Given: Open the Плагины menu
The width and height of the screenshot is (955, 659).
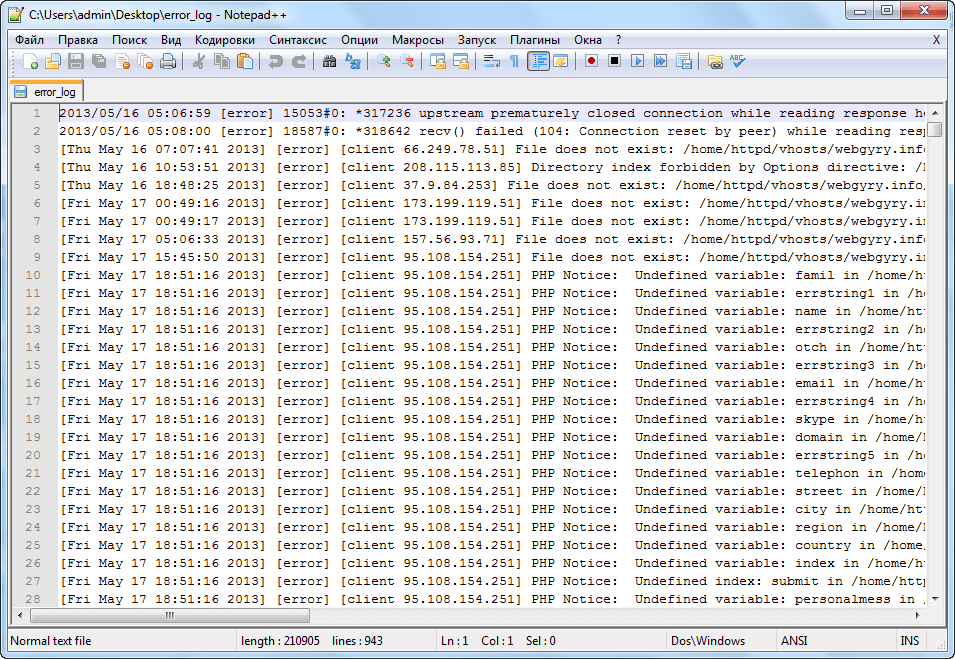Looking at the screenshot, I should pos(535,40).
